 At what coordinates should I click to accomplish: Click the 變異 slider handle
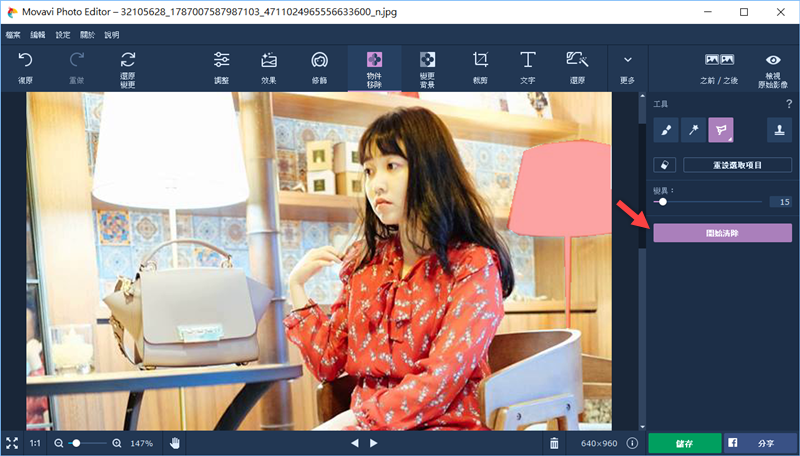tap(662, 202)
